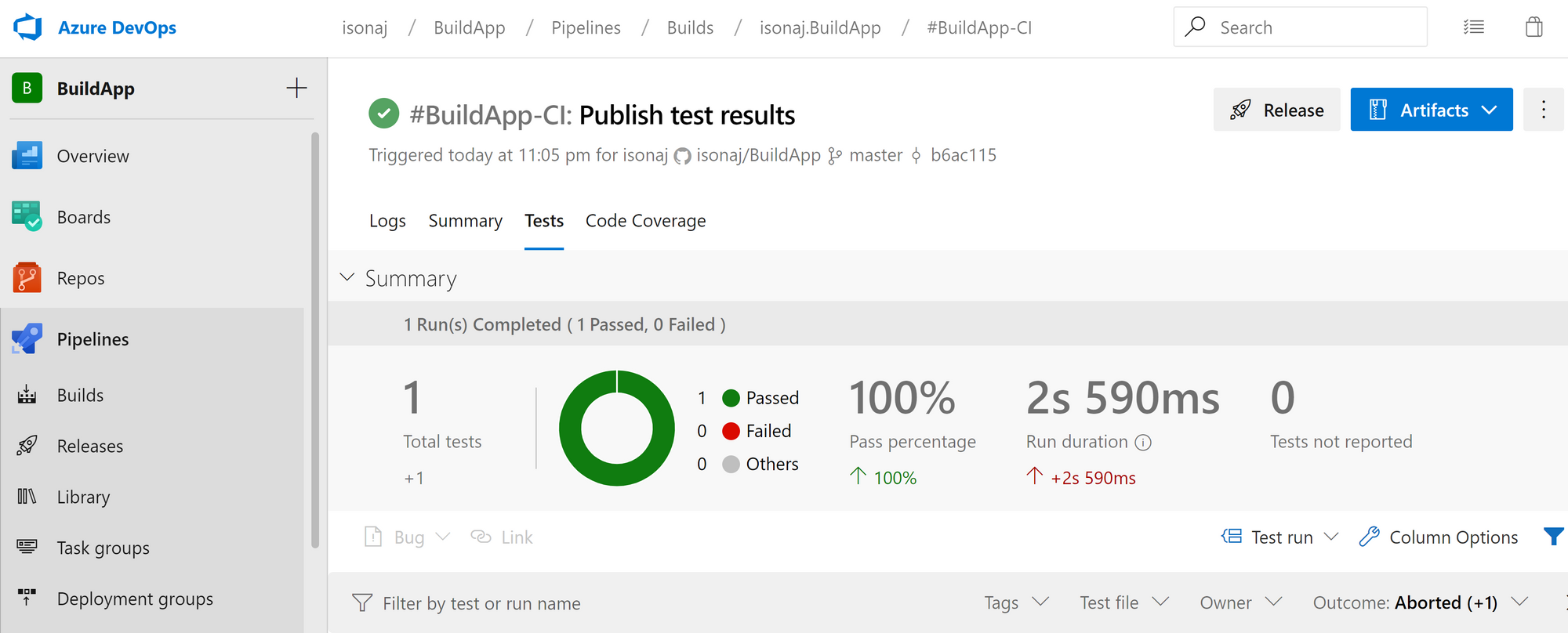This screenshot has width=1568, height=633.
Task: Click the green donut chart
Action: 617,428
